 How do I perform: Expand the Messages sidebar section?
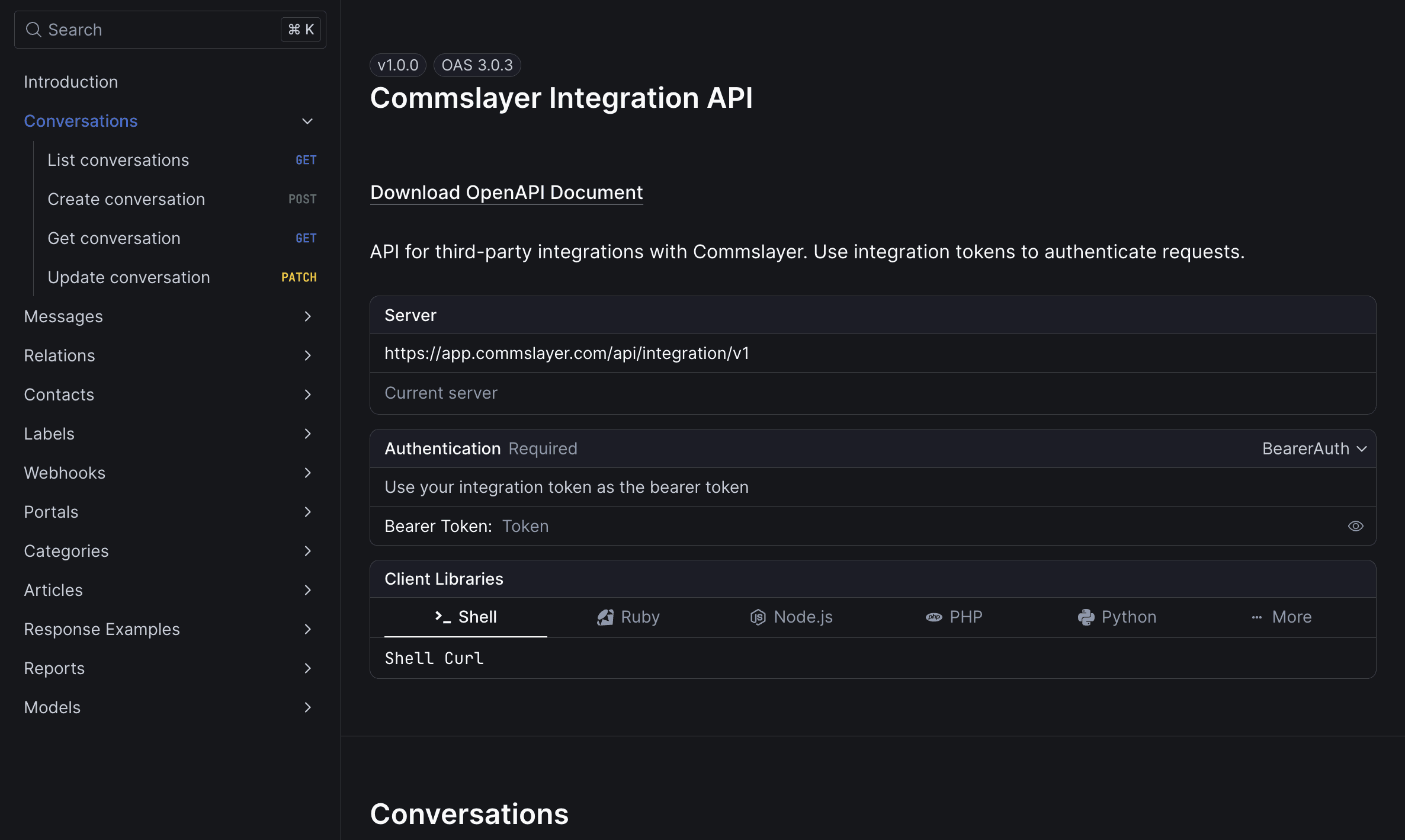pos(307,317)
